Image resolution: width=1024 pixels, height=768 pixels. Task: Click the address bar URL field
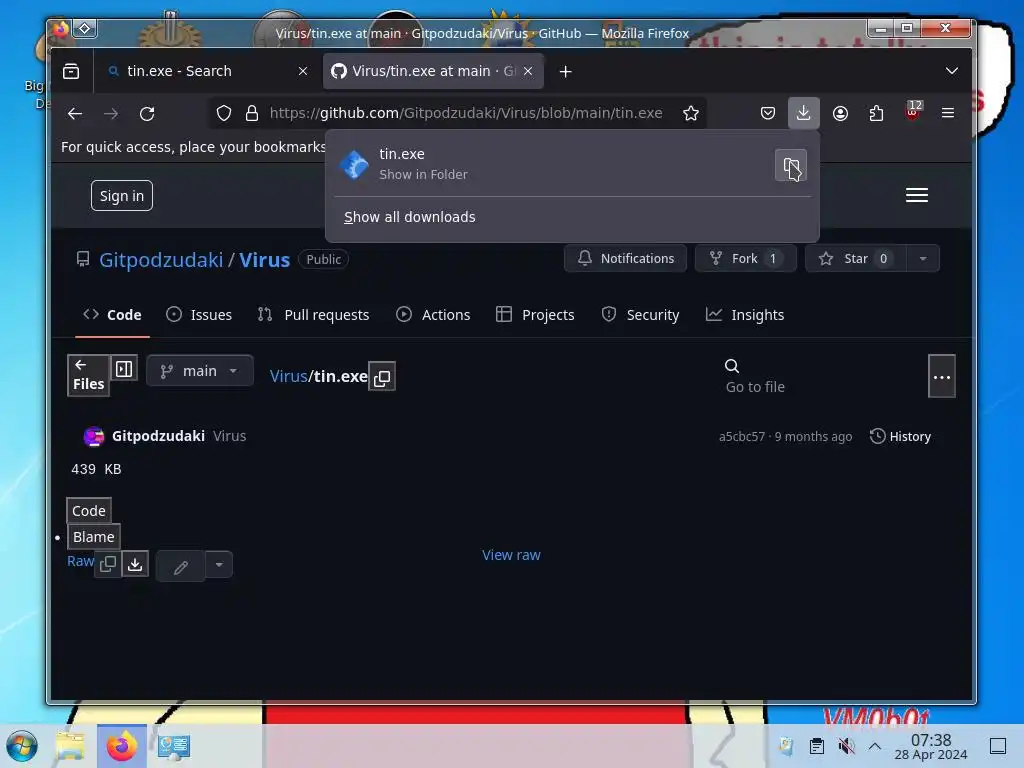coord(466,114)
